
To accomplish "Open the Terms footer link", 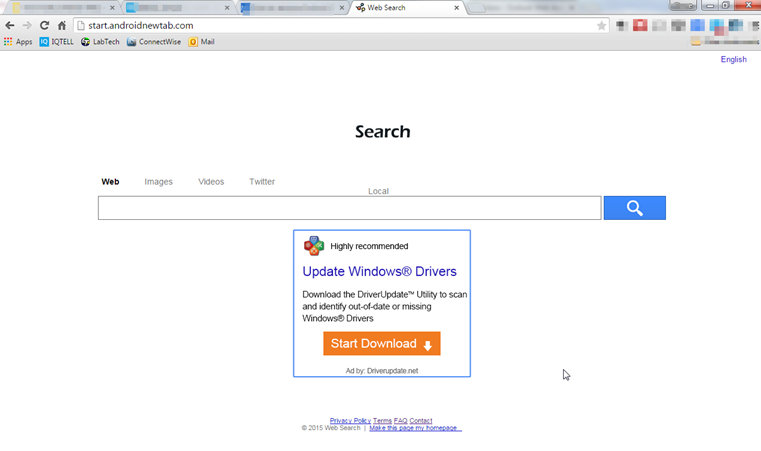I will click(x=382, y=420).
